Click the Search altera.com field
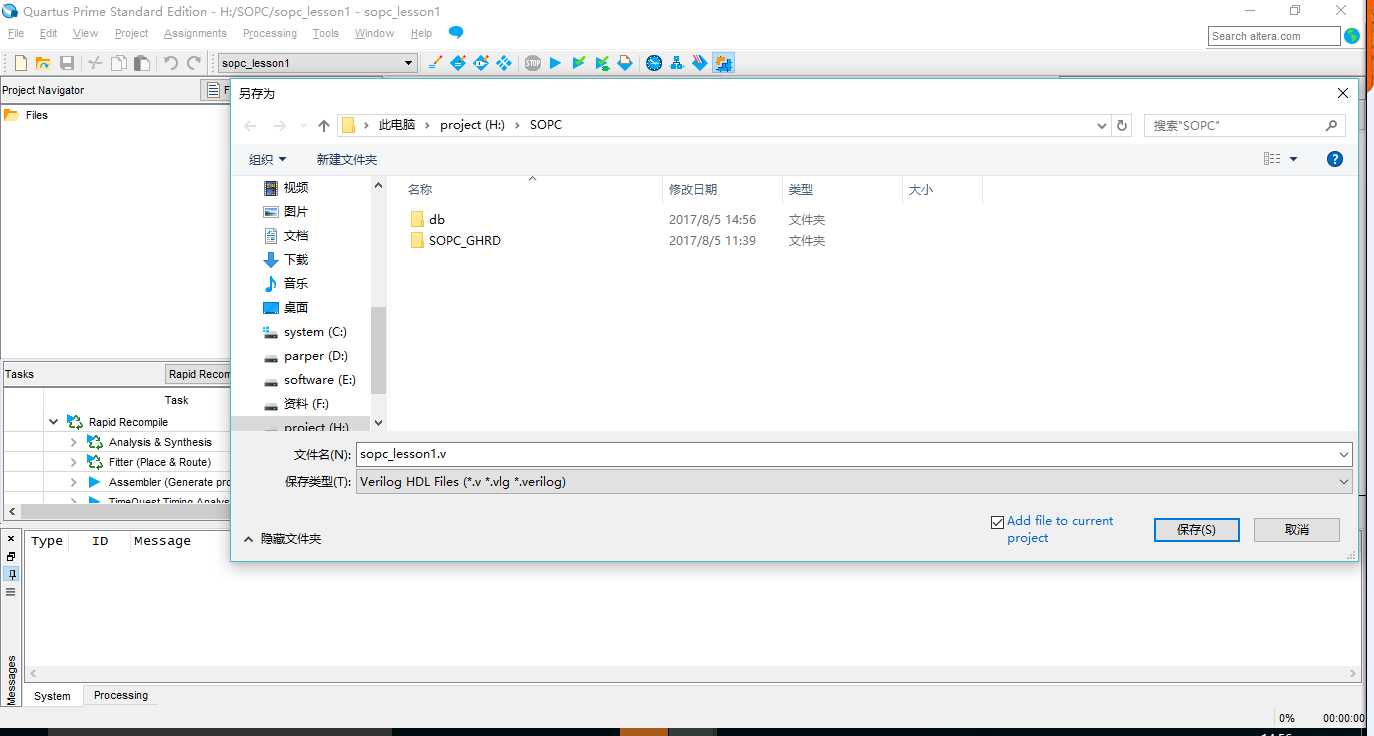This screenshot has height=736, width=1374. [x=1274, y=36]
